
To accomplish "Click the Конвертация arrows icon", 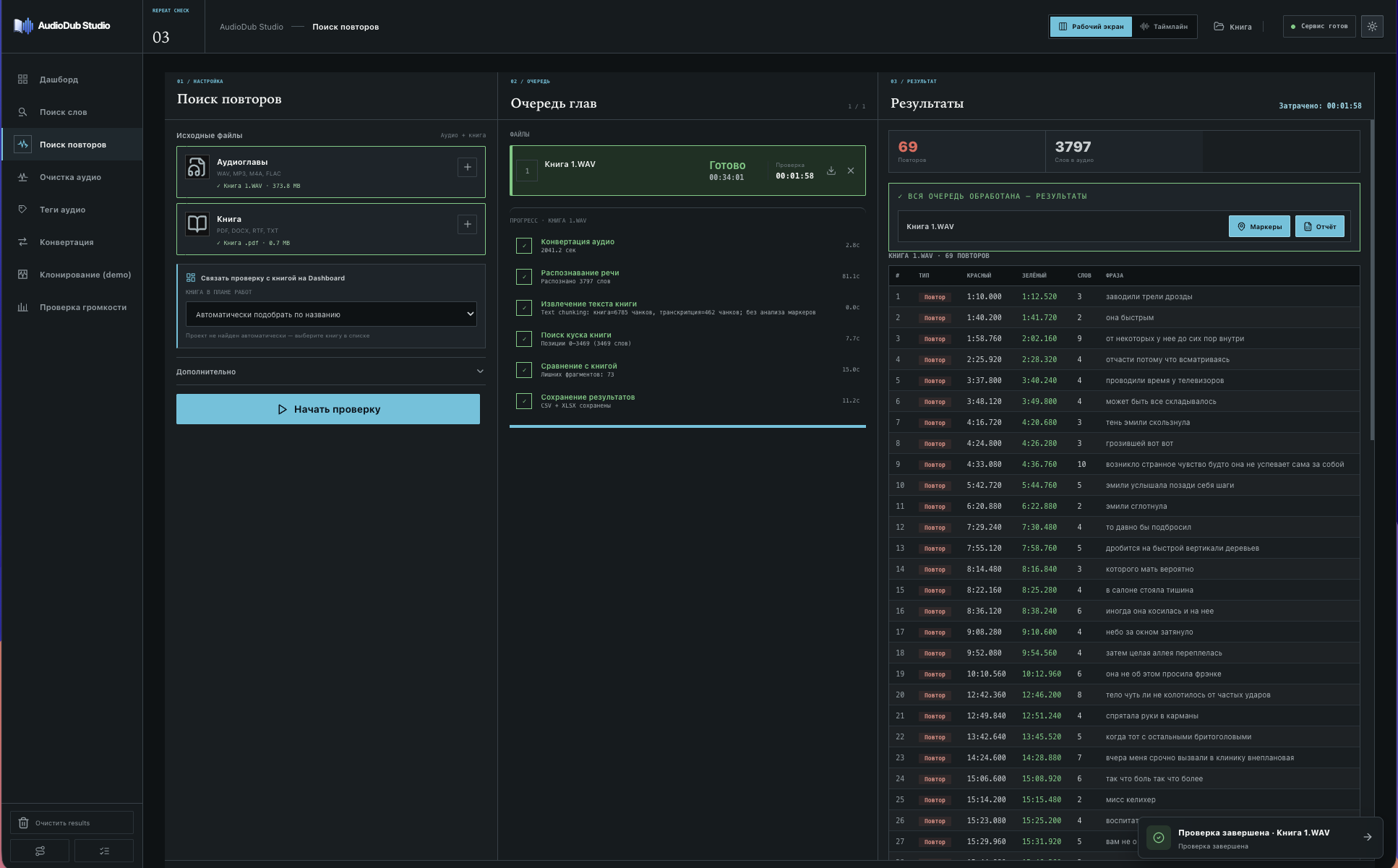I will tap(22, 242).
